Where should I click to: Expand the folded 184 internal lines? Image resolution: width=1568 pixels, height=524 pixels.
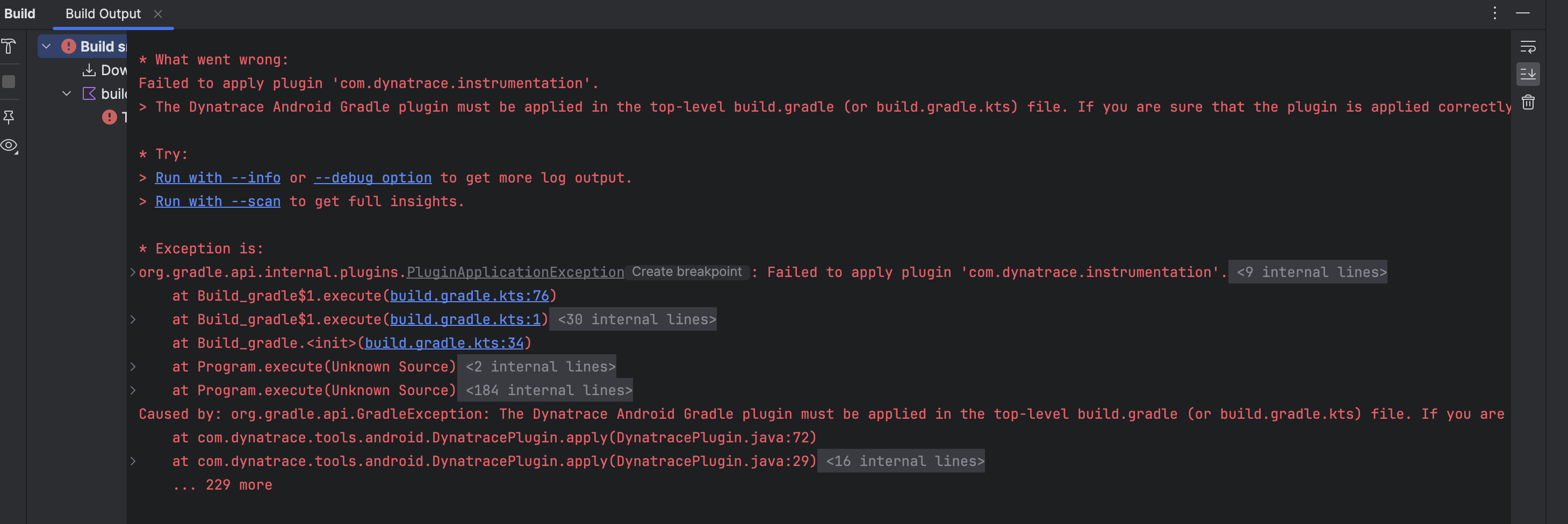549,390
